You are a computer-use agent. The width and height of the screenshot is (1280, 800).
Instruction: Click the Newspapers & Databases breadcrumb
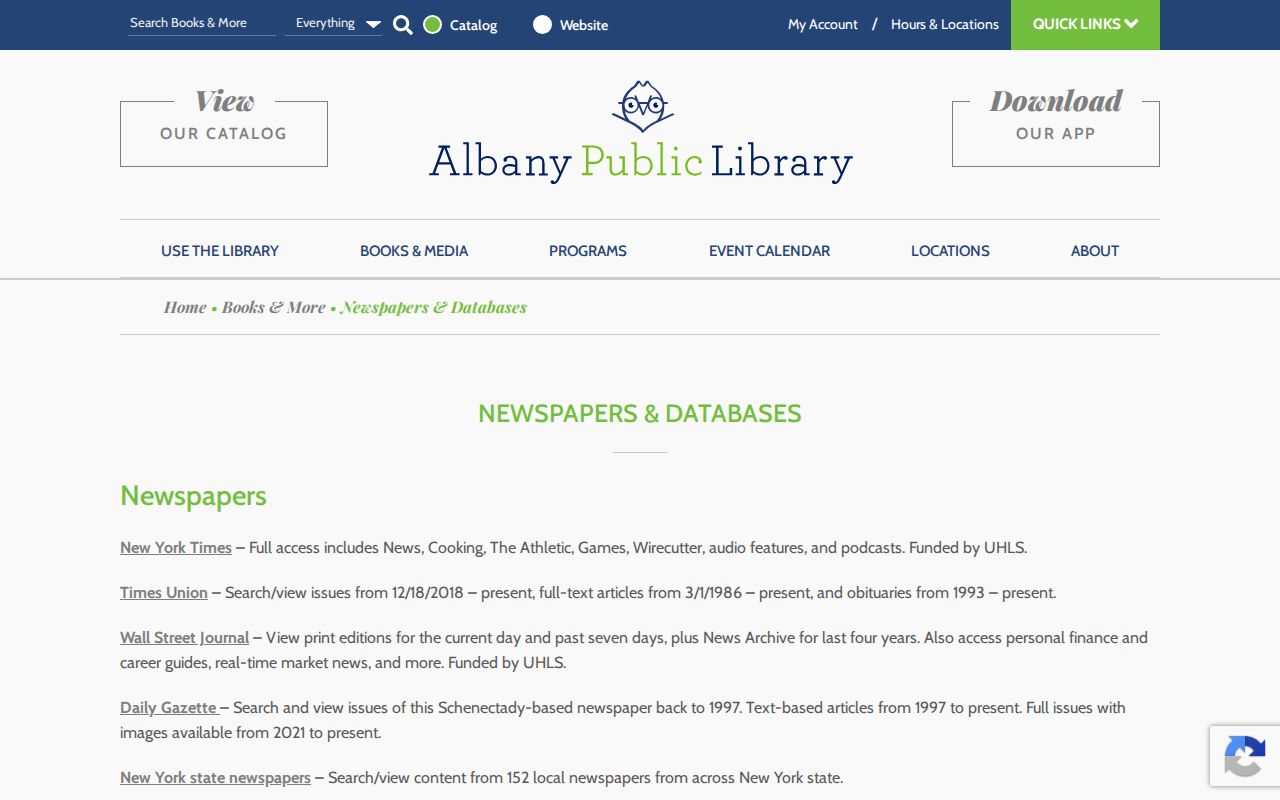click(433, 308)
